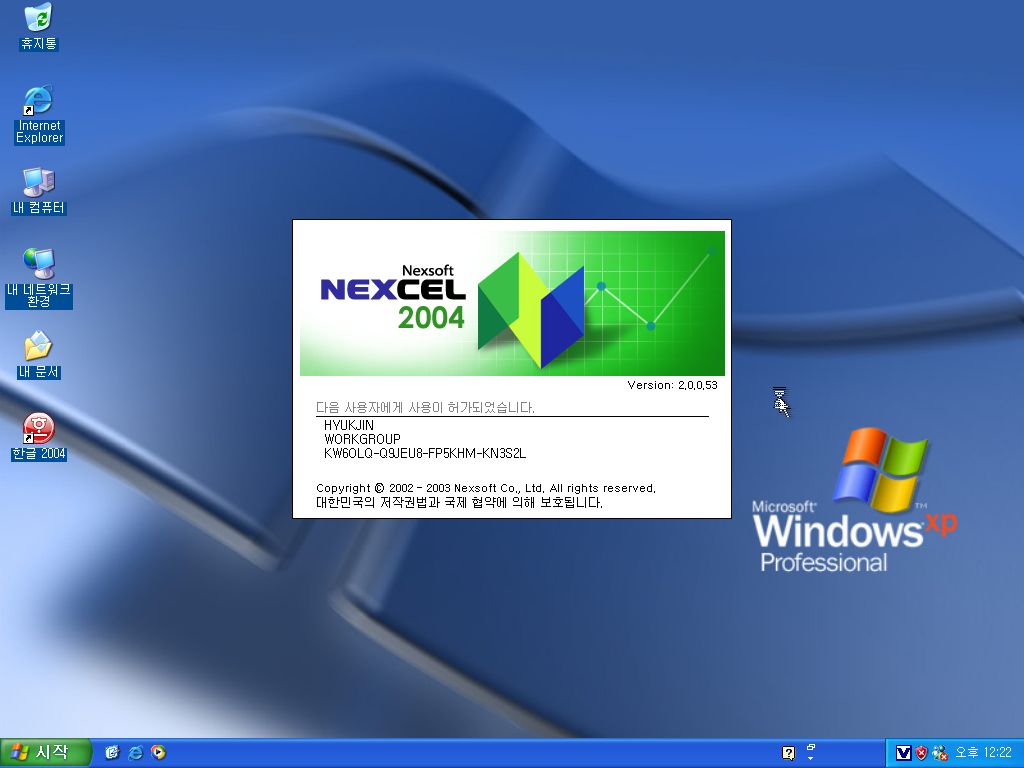Viewport: 1024px width, 768px height.
Task: Click Show Desktop in Quick Launch
Action: [x=112, y=752]
